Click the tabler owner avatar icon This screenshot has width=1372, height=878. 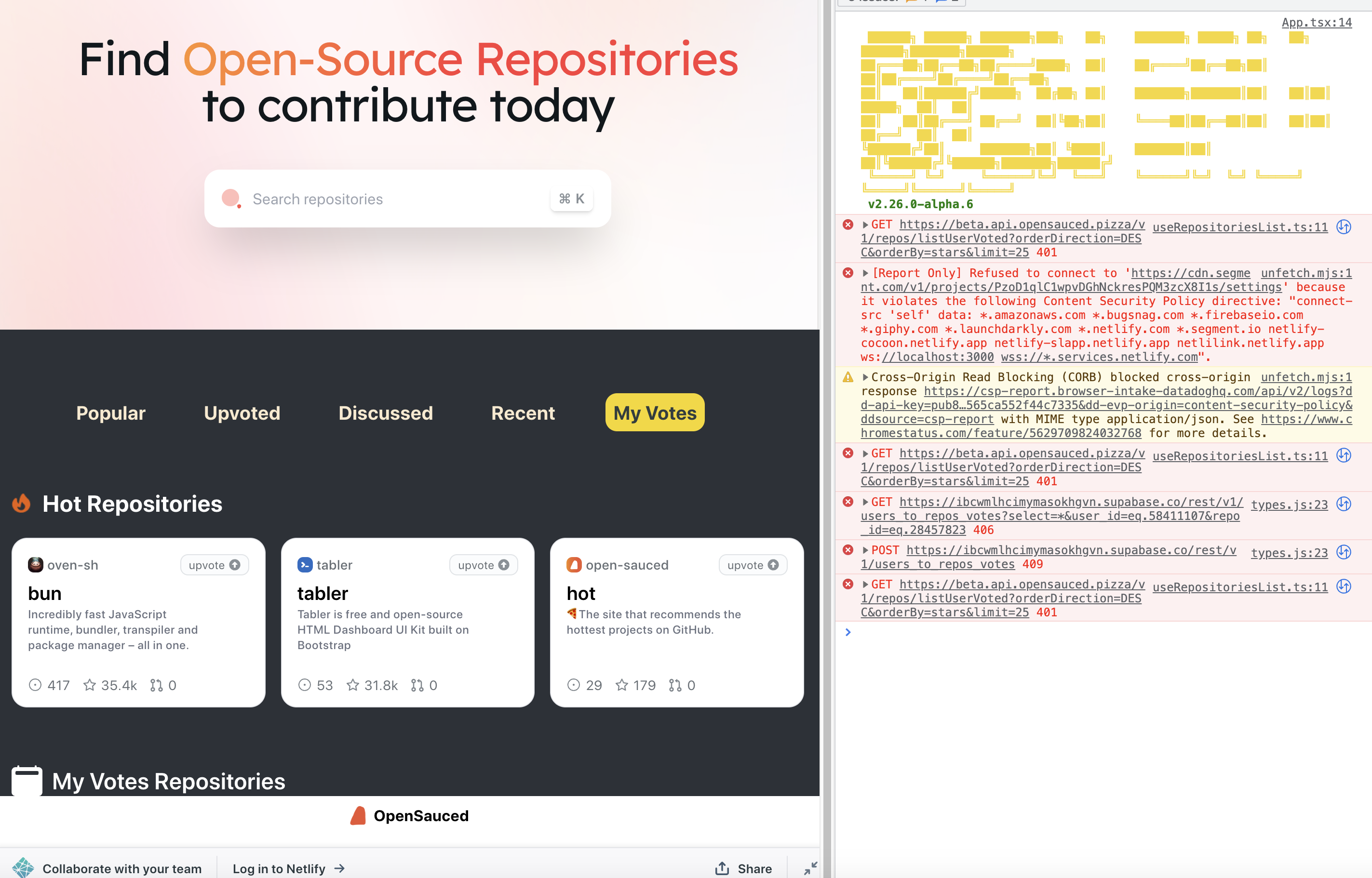pos(305,564)
